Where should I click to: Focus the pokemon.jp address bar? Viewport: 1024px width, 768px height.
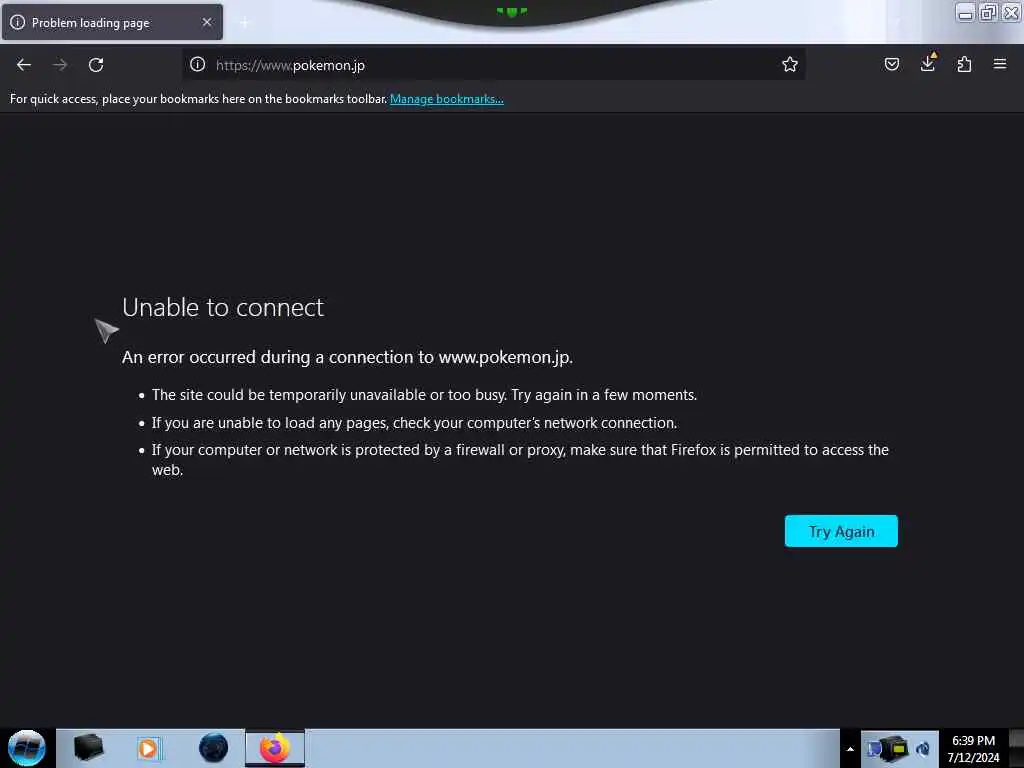pos(493,64)
